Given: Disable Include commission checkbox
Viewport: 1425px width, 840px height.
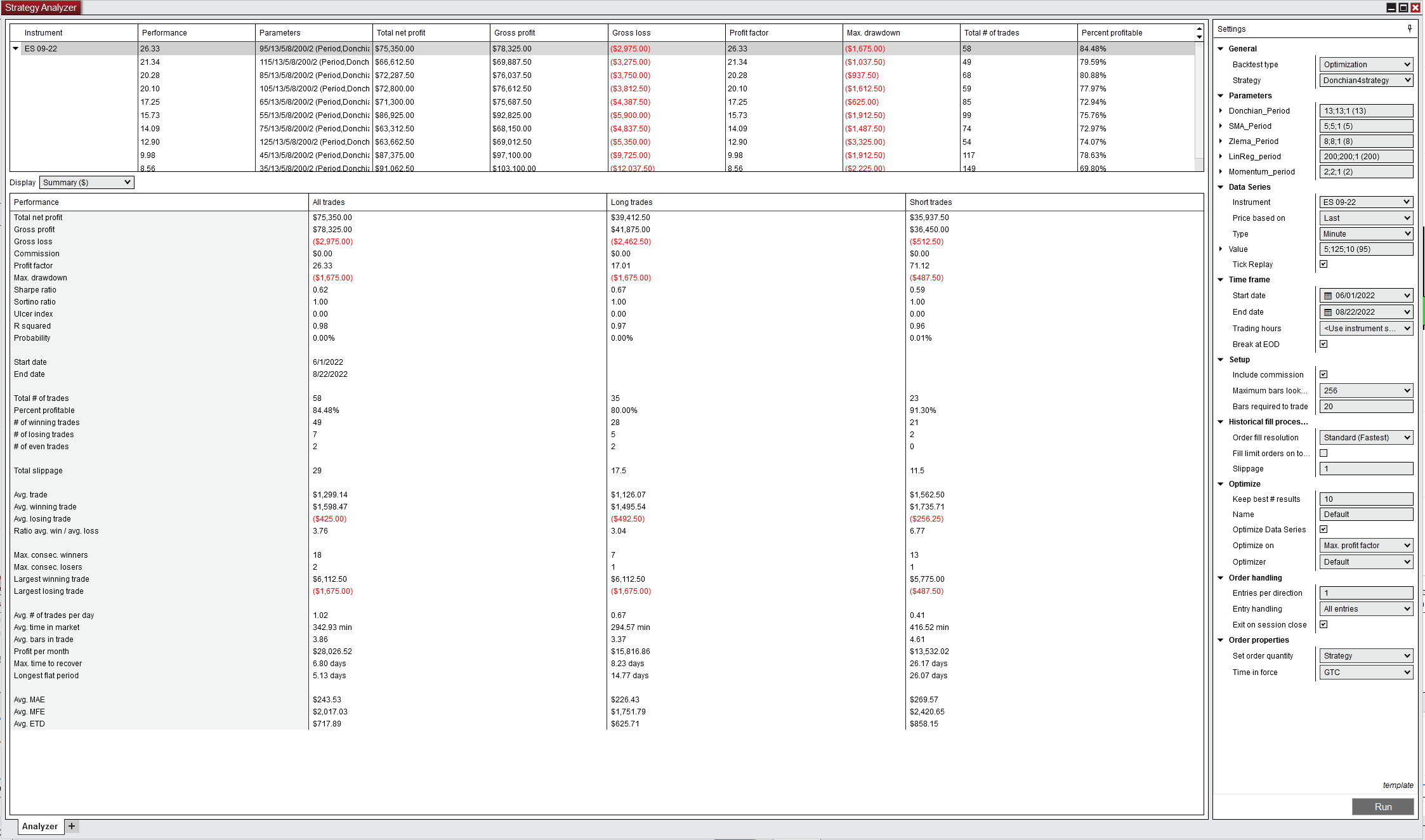Looking at the screenshot, I should tap(1323, 374).
